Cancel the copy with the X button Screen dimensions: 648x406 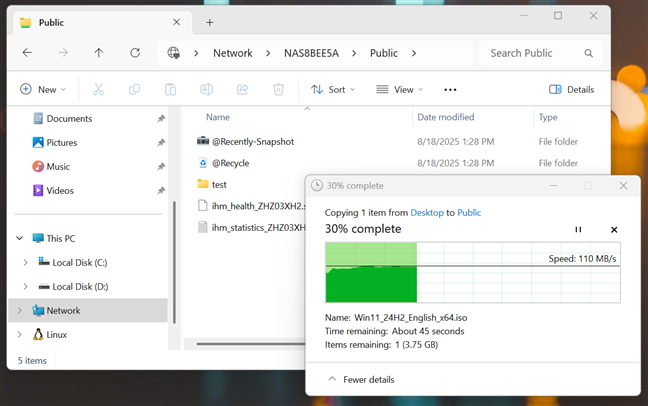614,230
